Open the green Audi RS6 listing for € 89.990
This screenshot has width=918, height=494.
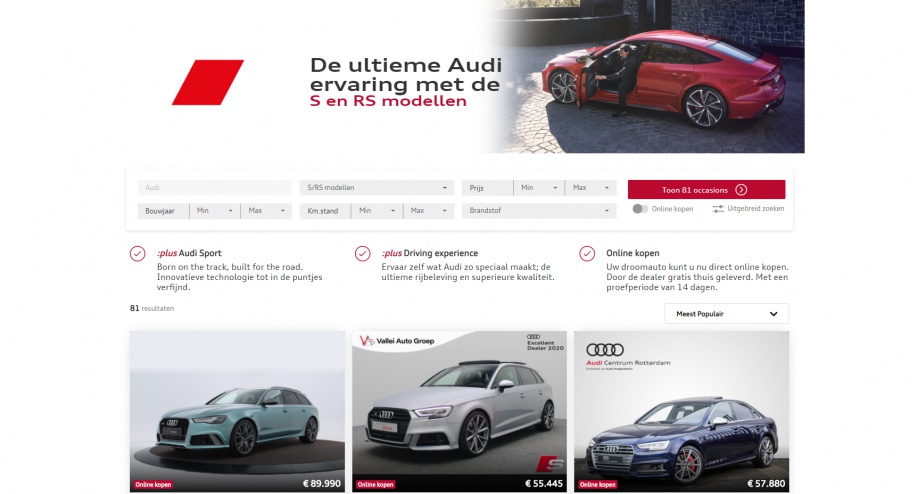pos(237,411)
